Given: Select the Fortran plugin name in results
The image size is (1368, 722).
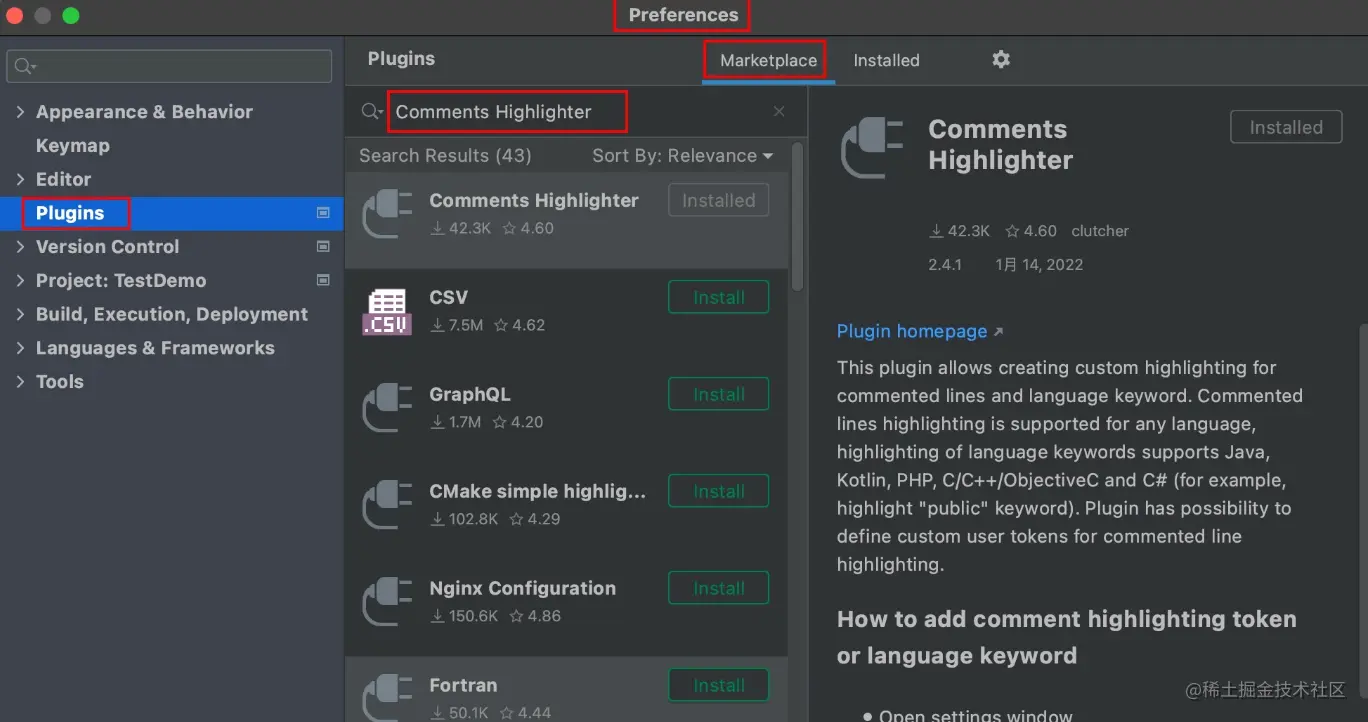Looking at the screenshot, I should click(463, 685).
